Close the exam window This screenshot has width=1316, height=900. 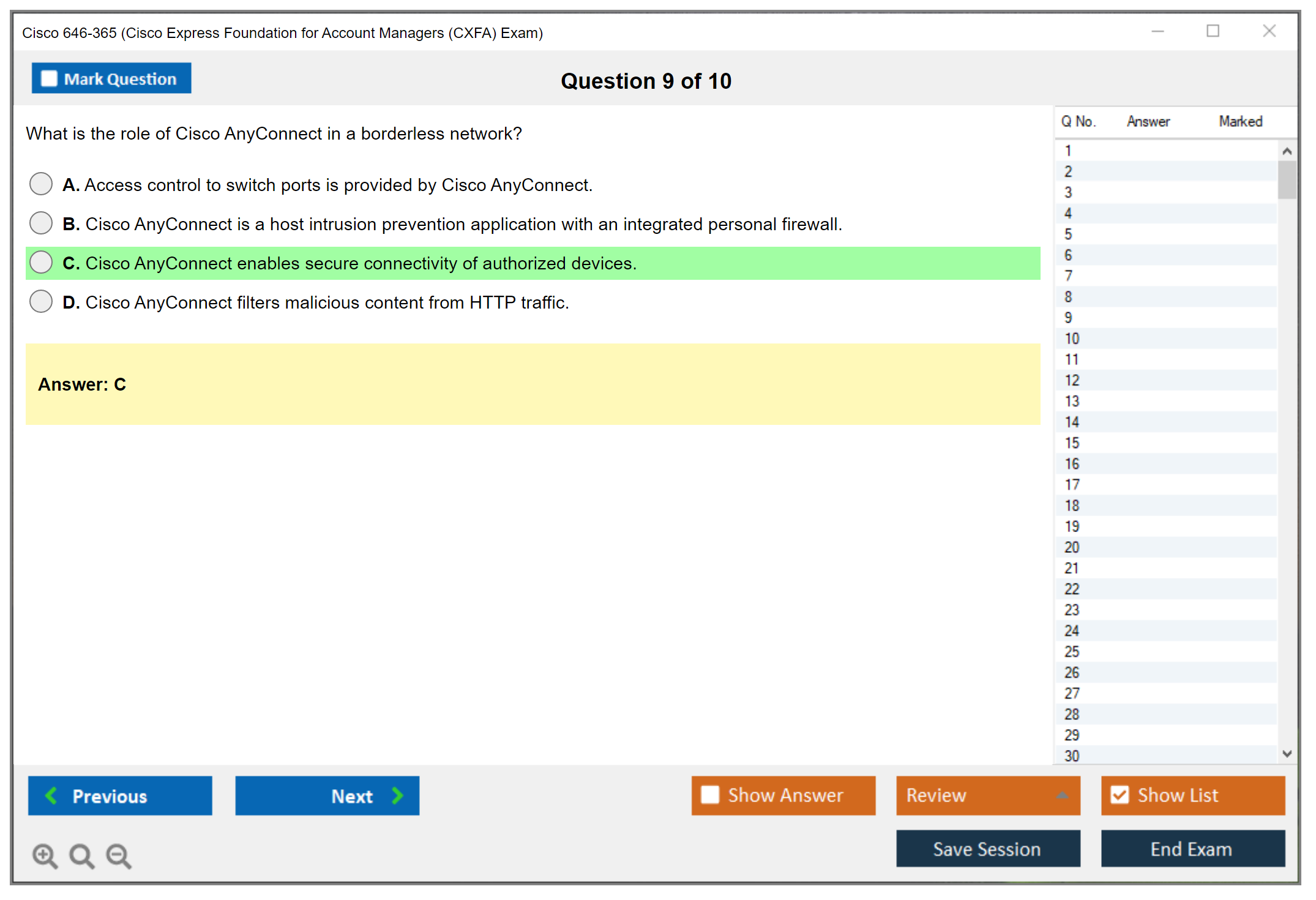1269,31
